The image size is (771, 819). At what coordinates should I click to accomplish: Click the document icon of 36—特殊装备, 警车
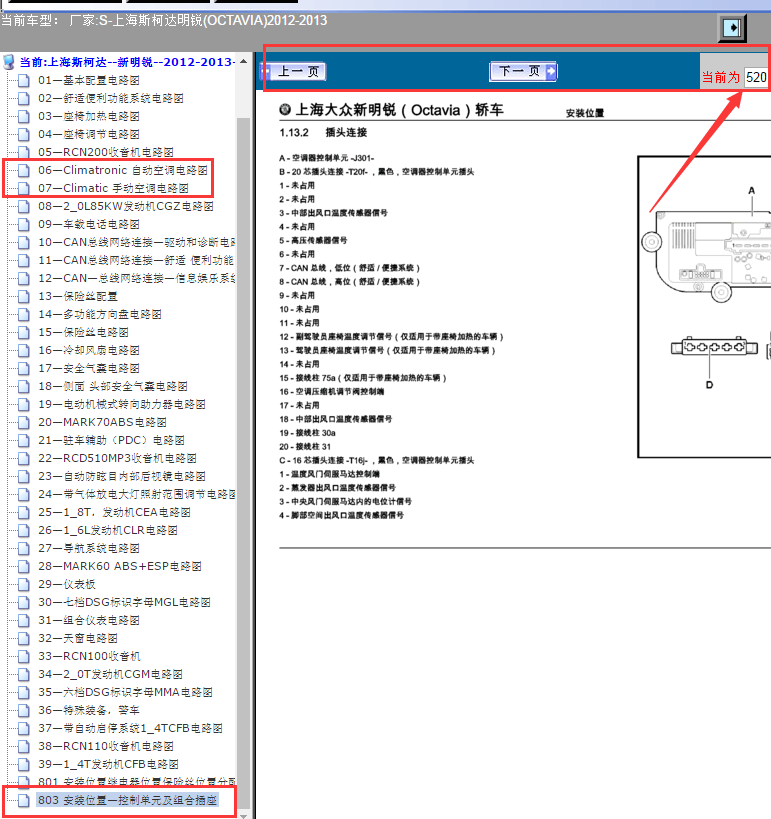click(24, 710)
